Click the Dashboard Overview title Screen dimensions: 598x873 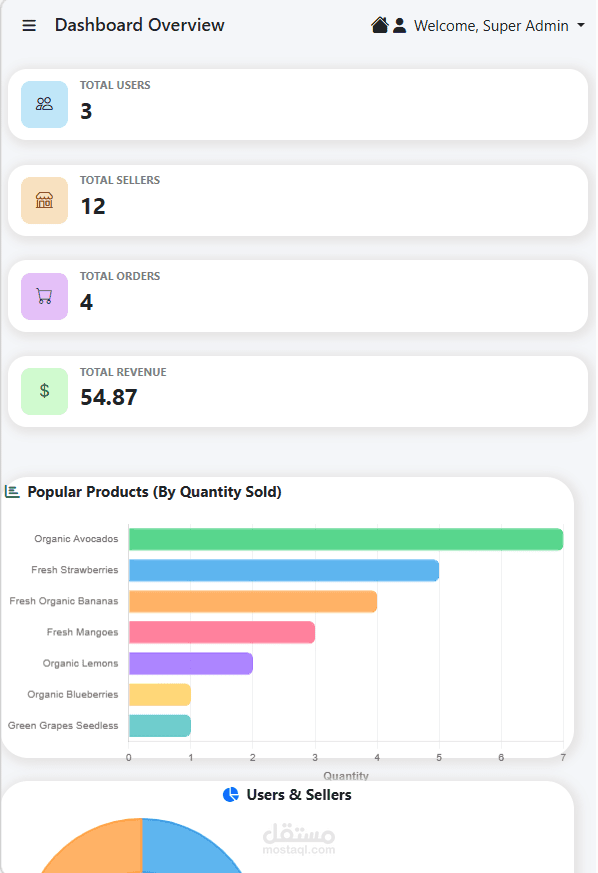(139, 25)
